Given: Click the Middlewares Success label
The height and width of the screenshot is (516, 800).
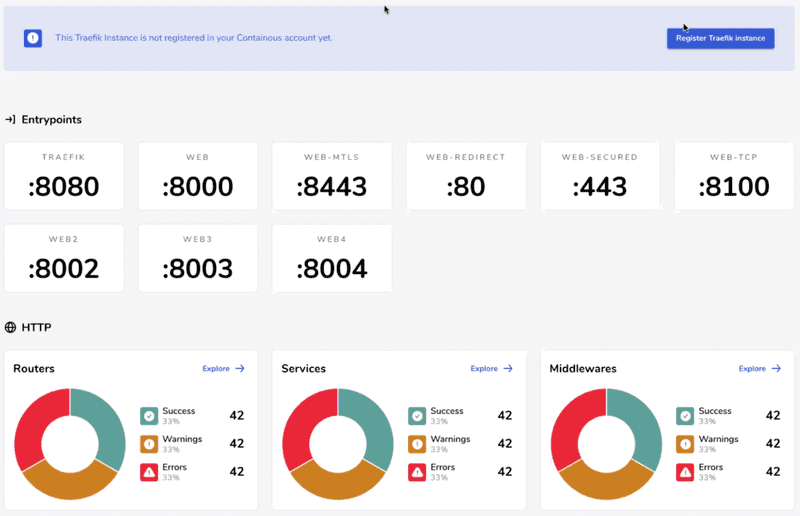Looking at the screenshot, I should click(715, 411).
